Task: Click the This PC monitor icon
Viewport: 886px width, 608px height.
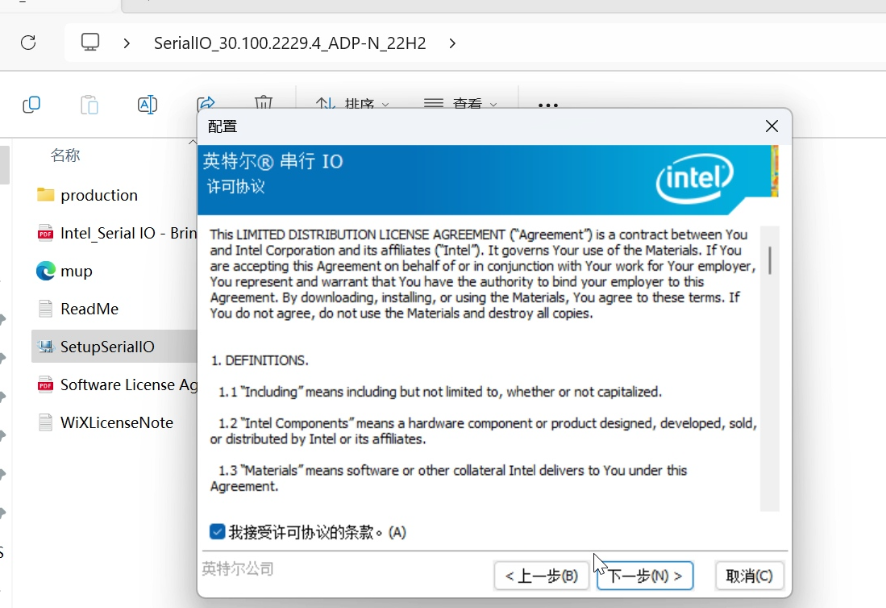Action: coord(90,42)
